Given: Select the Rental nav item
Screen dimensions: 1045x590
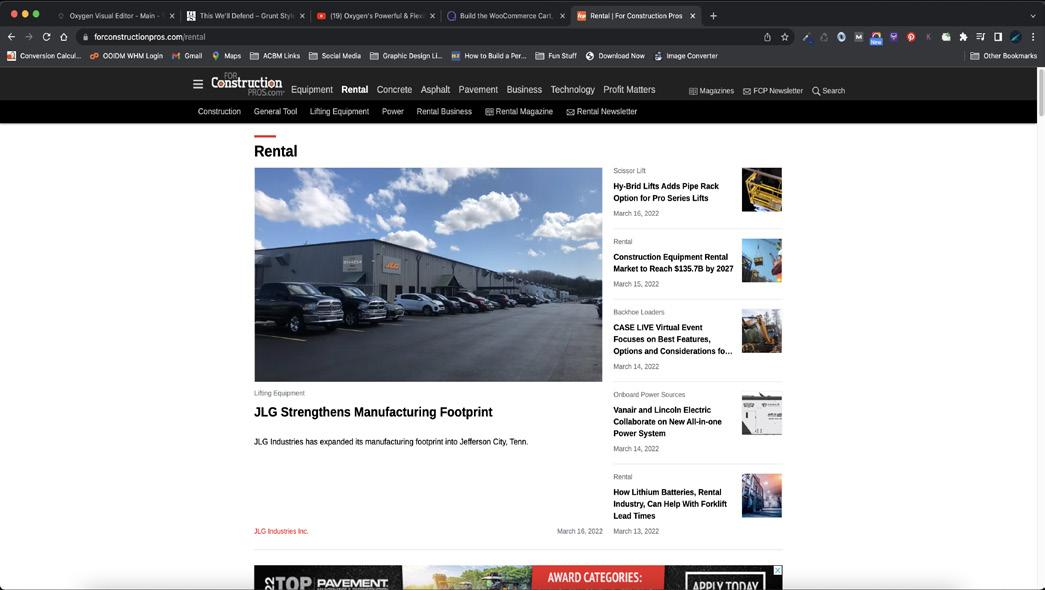Looking at the screenshot, I should point(355,89).
